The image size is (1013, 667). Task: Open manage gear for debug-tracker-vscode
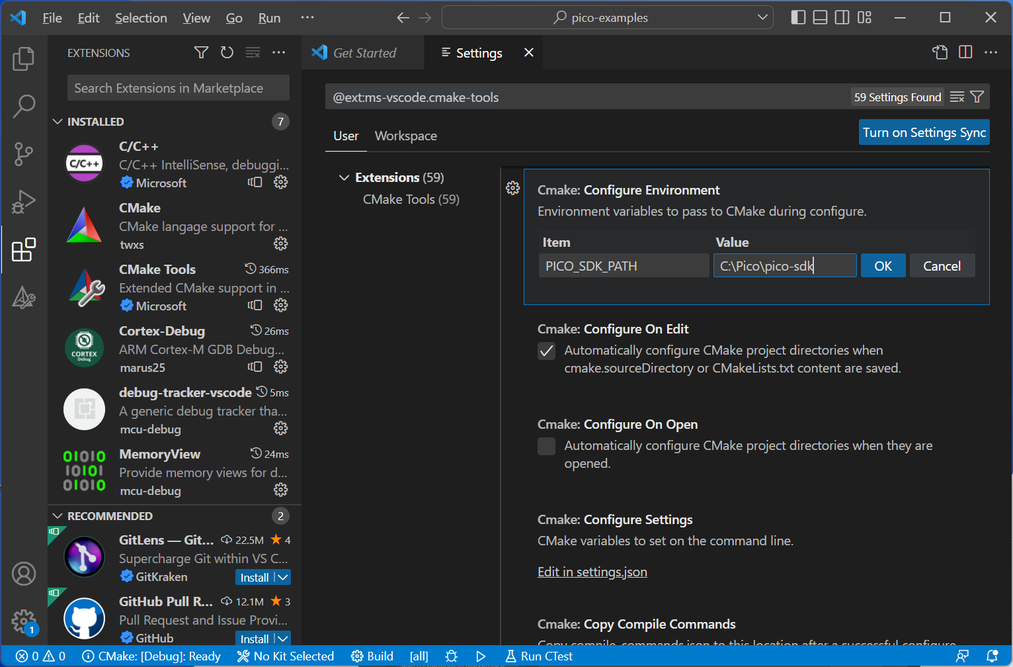pos(280,428)
